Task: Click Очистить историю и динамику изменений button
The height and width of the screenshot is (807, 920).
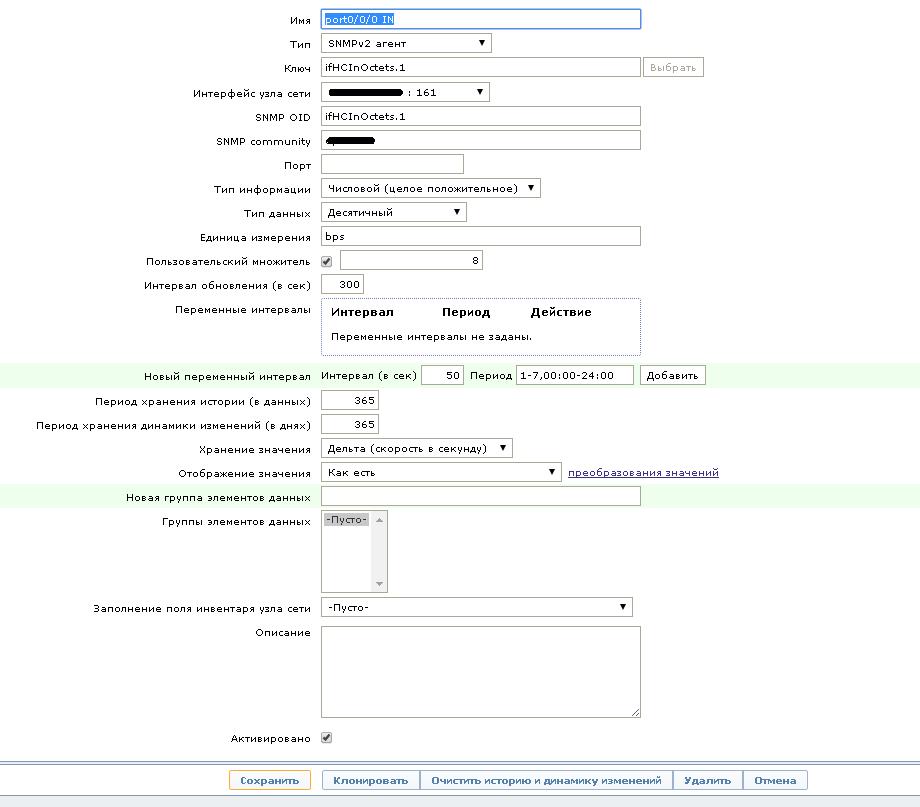Action: click(546, 781)
